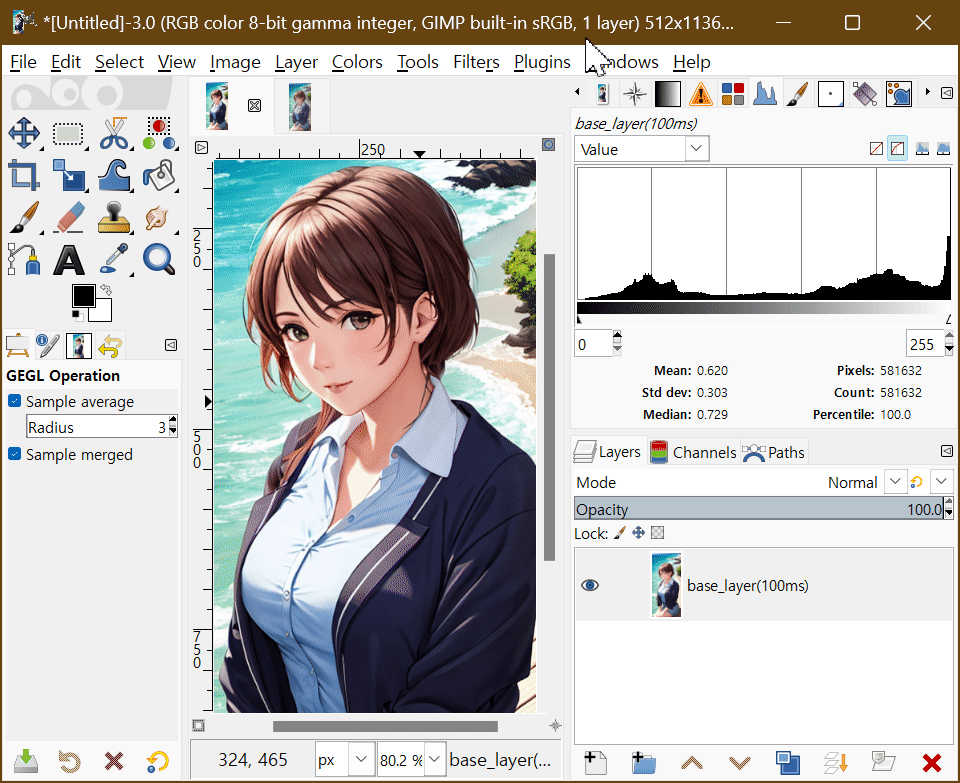The image size is (960, 783).
Task: Open the Colors menu
Action: click(357, 62)
